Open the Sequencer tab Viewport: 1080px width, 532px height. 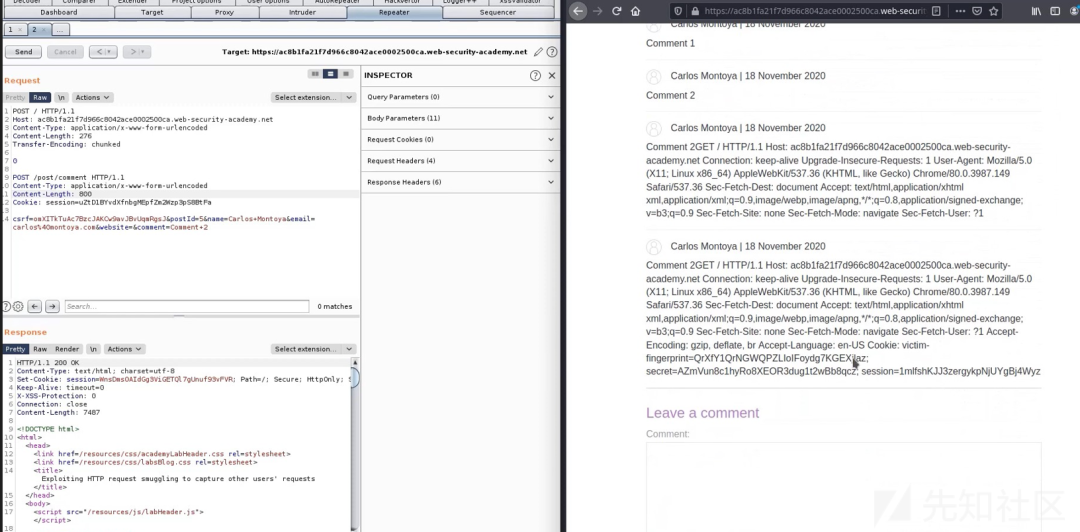click(x=497, y=12)
